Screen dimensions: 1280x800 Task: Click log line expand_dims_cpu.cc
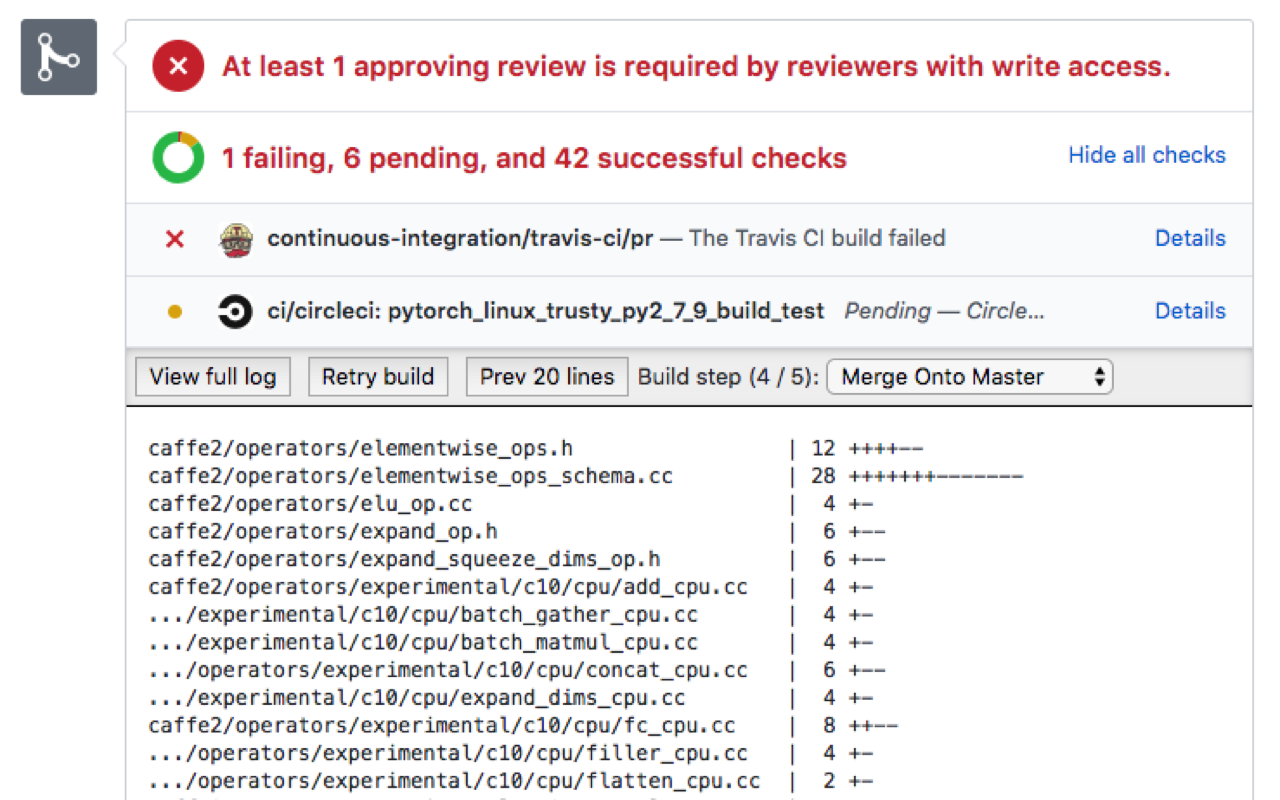tap(417, 698)
